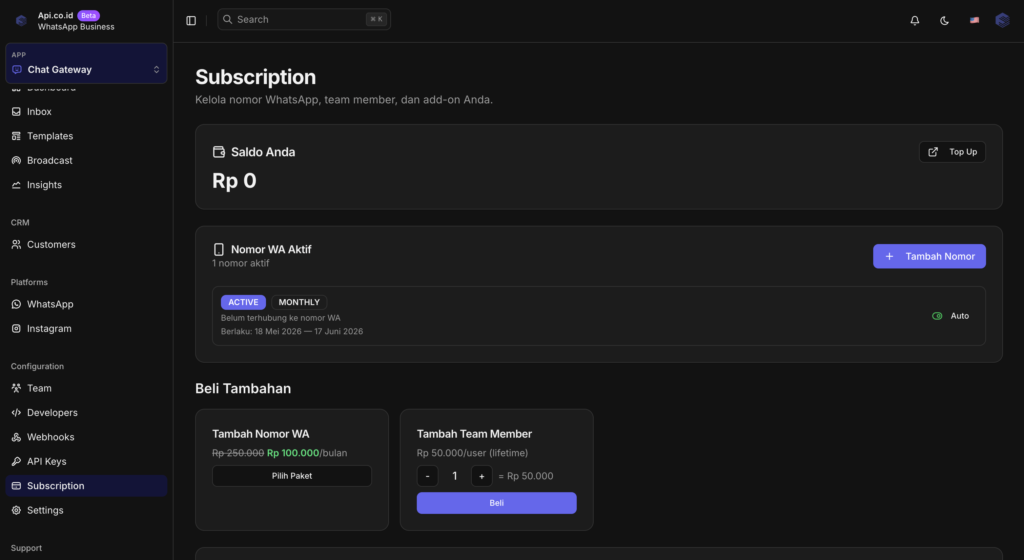Viewport: 1024px width, 560px height.
Task: View Insights in the sidebar
Action: (x=86, y=185)
